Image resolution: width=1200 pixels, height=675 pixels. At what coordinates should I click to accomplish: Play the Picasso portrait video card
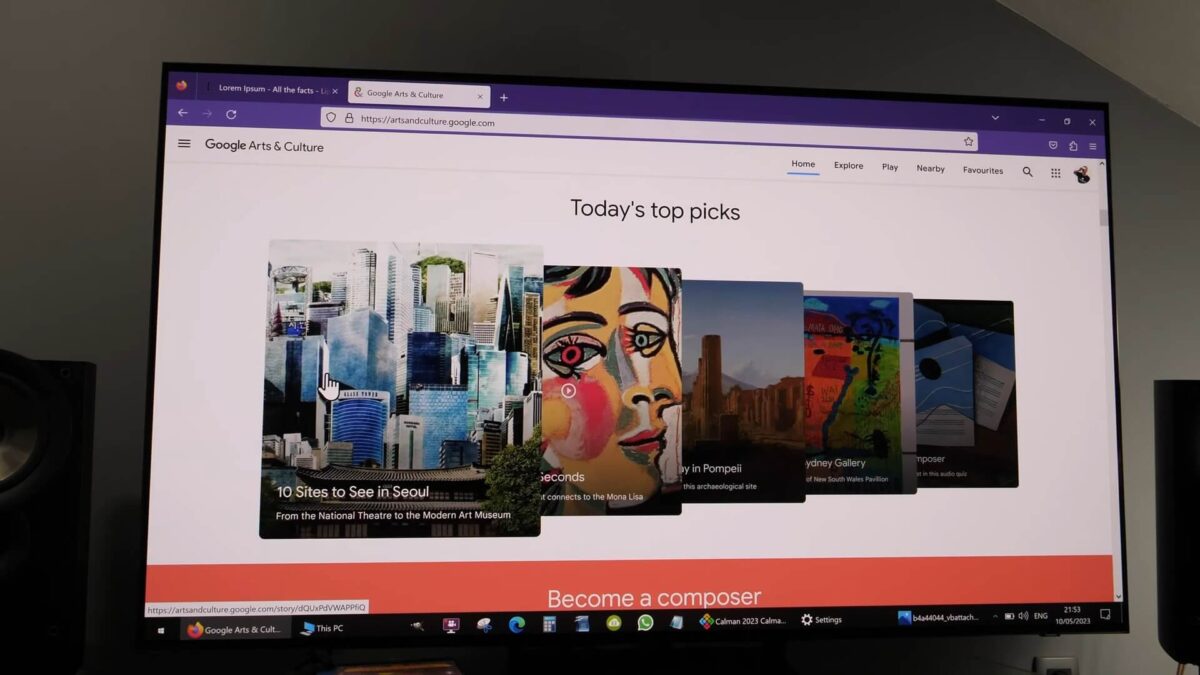click(x=568, y=391)
